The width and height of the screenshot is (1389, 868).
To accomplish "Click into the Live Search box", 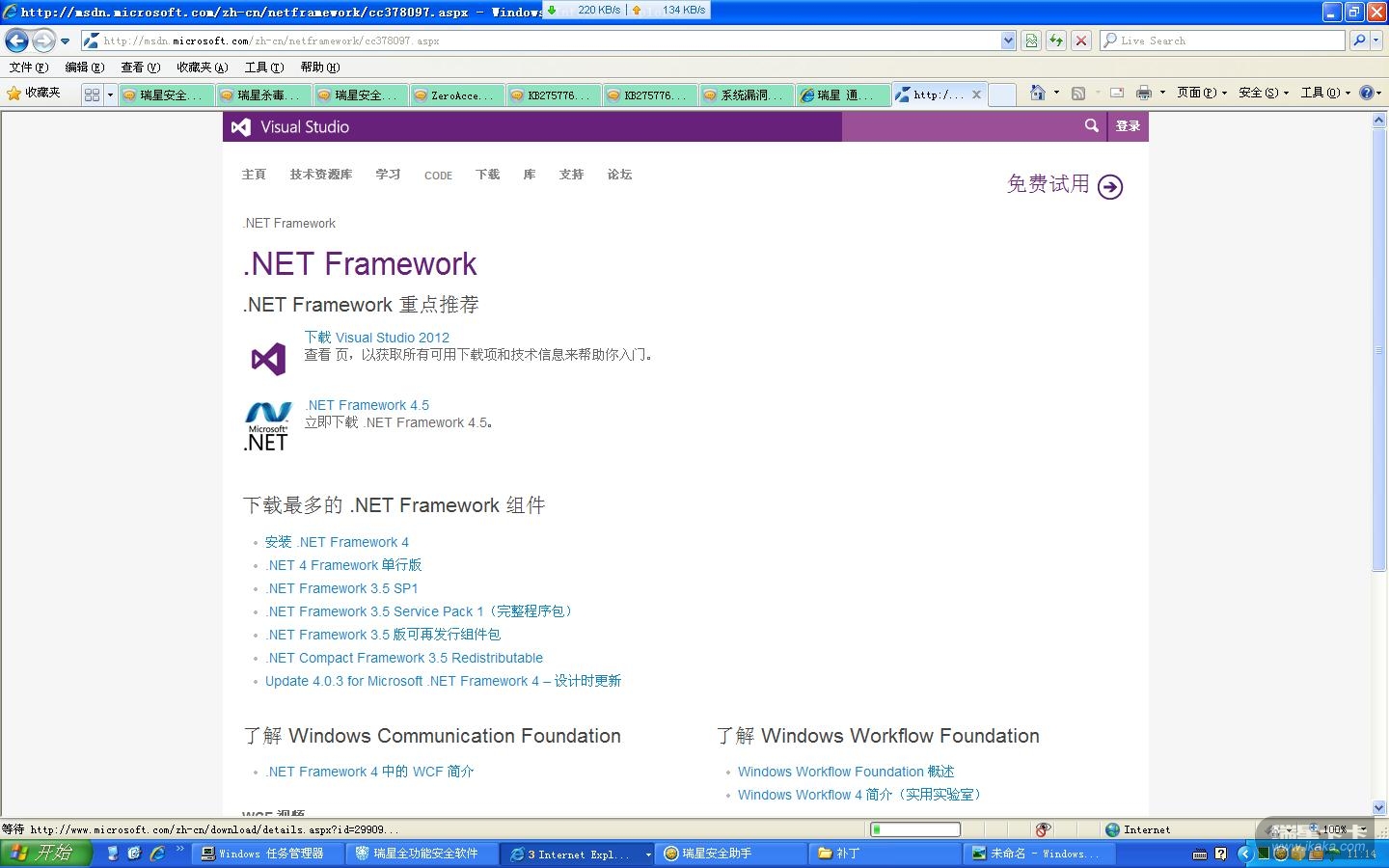I will click(1222, 41).
